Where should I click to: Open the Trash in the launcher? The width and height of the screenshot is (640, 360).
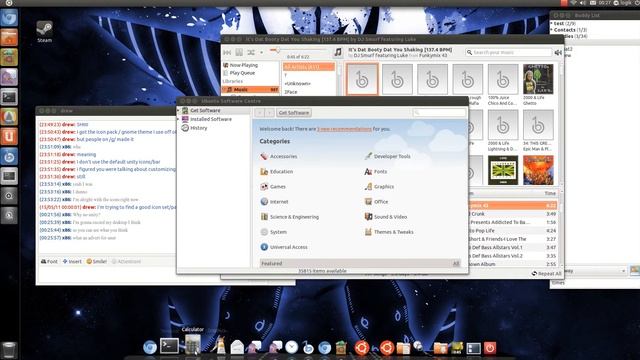[9, 349]
